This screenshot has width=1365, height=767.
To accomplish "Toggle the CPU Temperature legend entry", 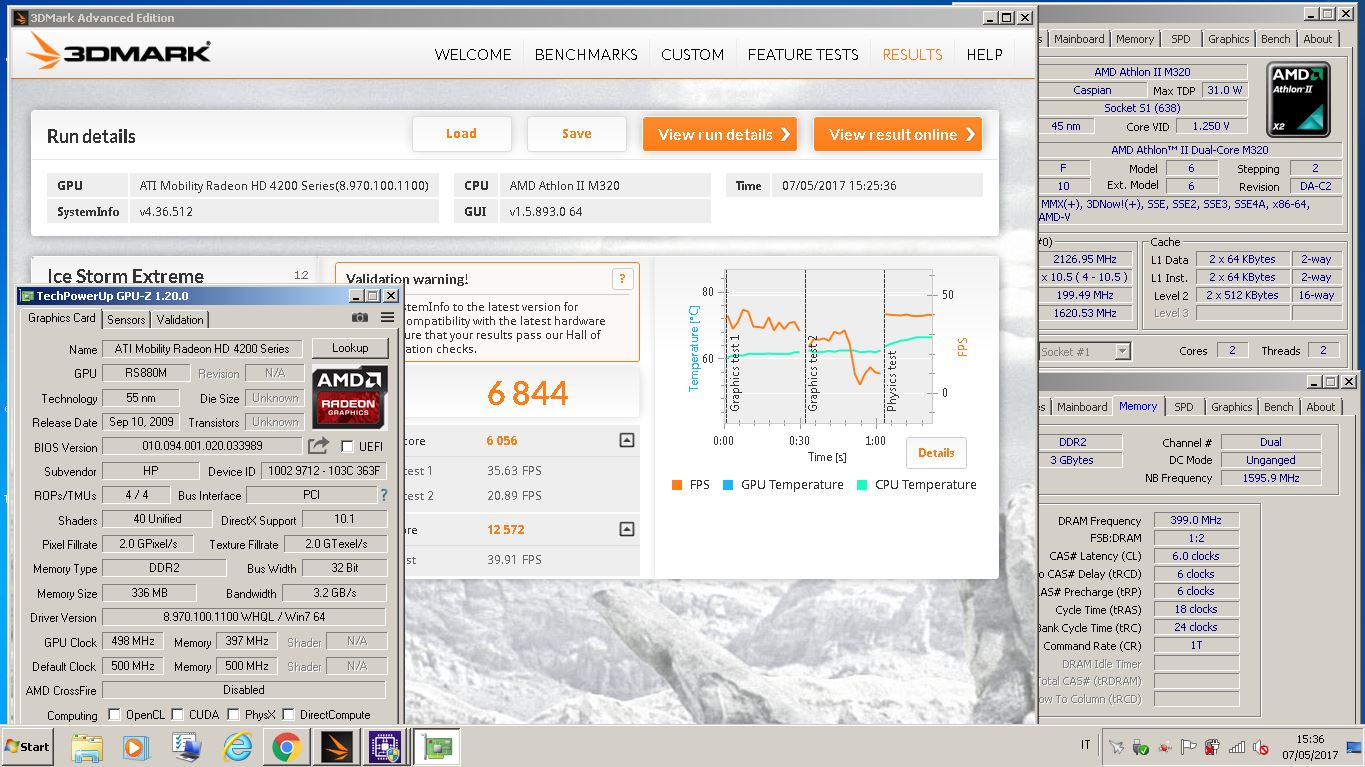I will point(916,485).
